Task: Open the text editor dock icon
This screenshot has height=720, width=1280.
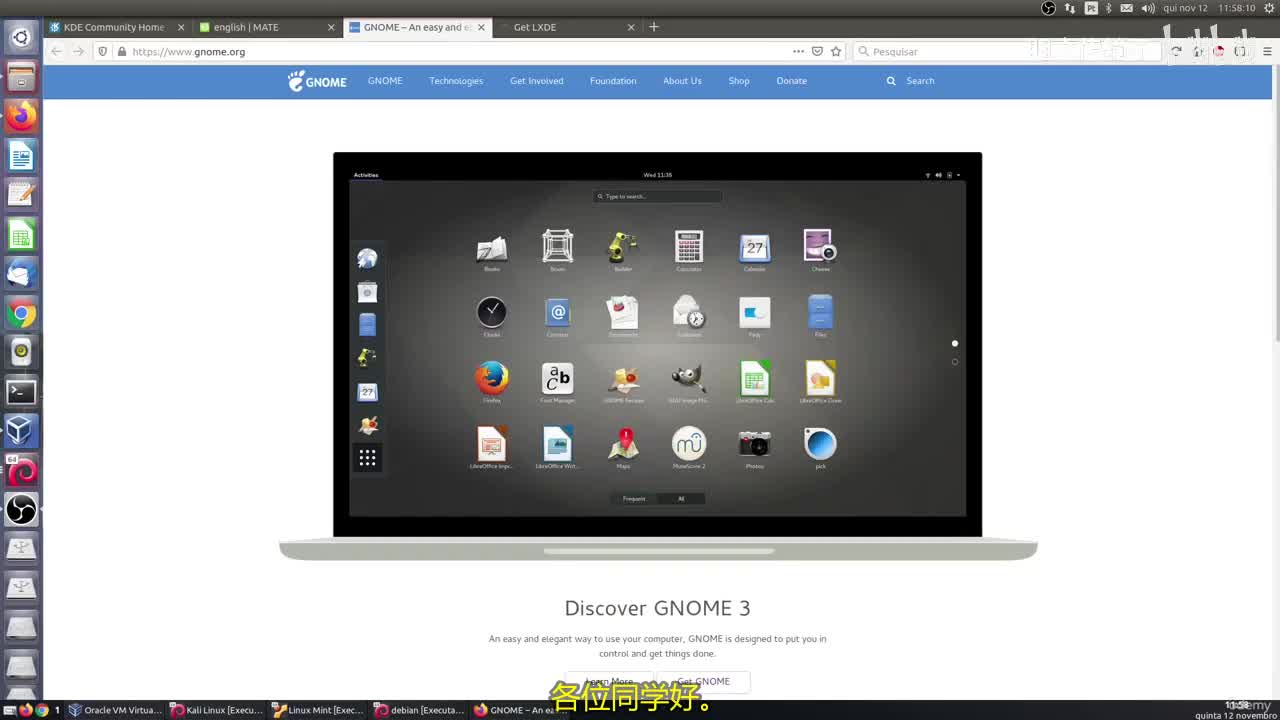Action: [21, 194]
